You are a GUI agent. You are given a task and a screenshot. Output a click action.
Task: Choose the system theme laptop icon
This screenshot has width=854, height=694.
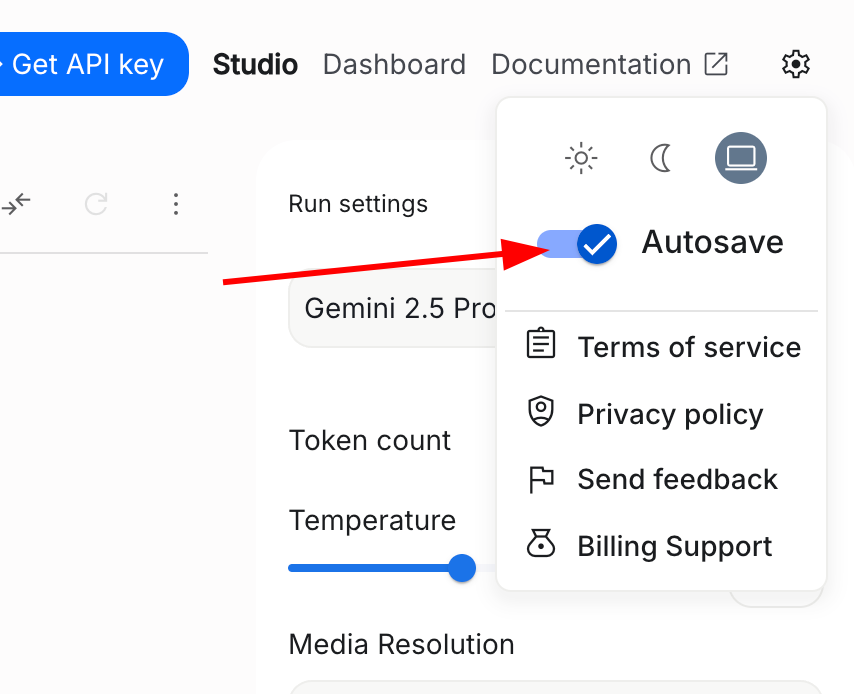pyautogui.click(x=741, y=158)
